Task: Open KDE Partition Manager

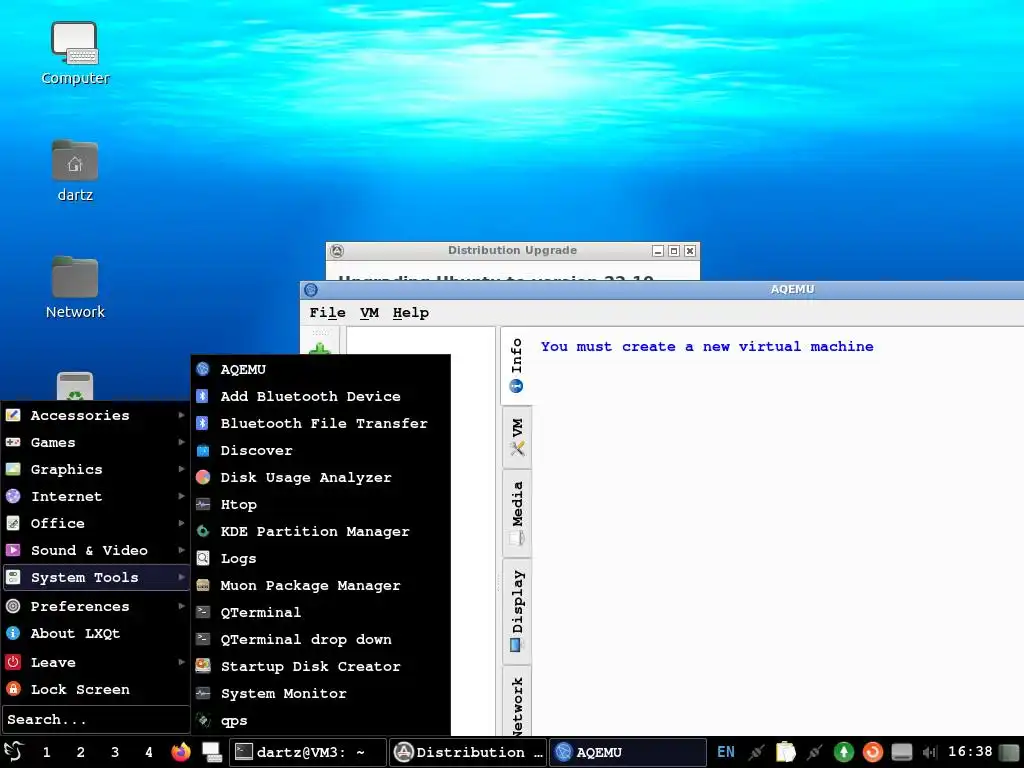Action: tap(320, 532)
